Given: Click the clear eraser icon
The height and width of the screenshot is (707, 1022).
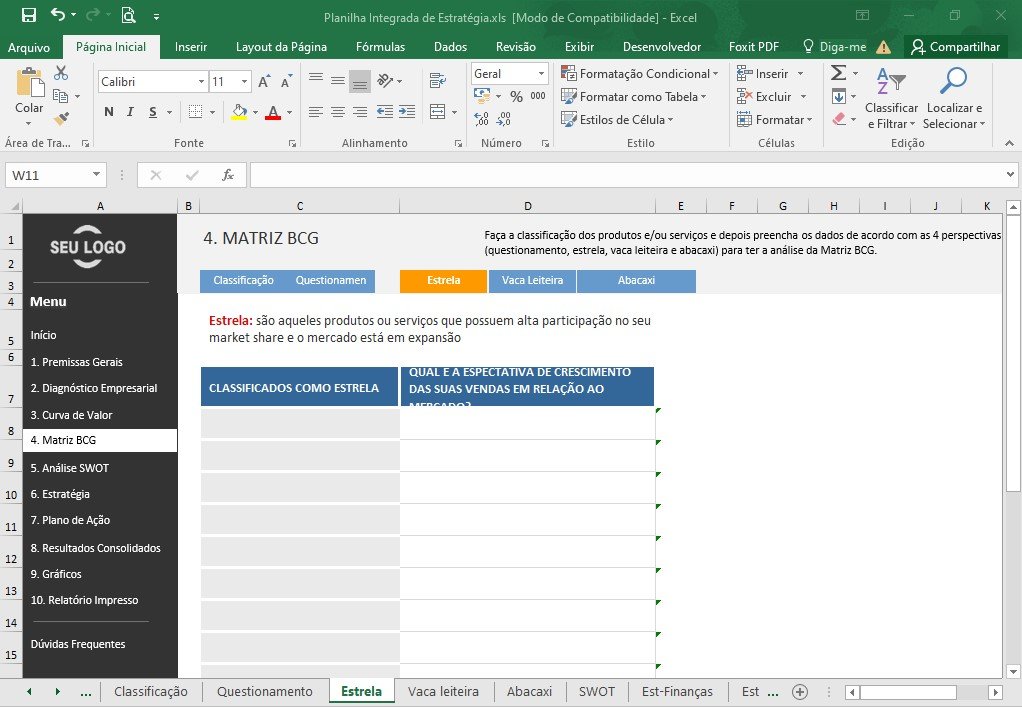Looking at the screenshot, I should [839, 119].
